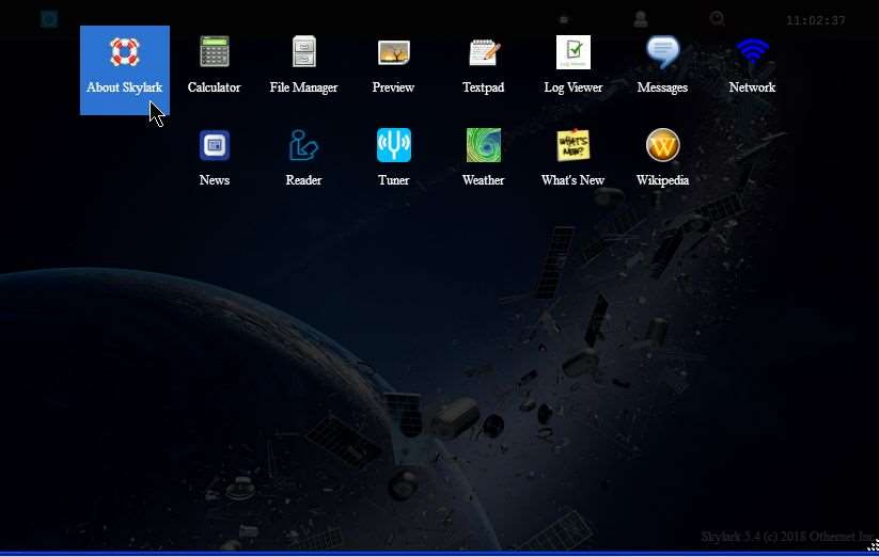This screenshot has width=879, height=557.
Task: Open the About Skylark app
Action: pos(124,70)
